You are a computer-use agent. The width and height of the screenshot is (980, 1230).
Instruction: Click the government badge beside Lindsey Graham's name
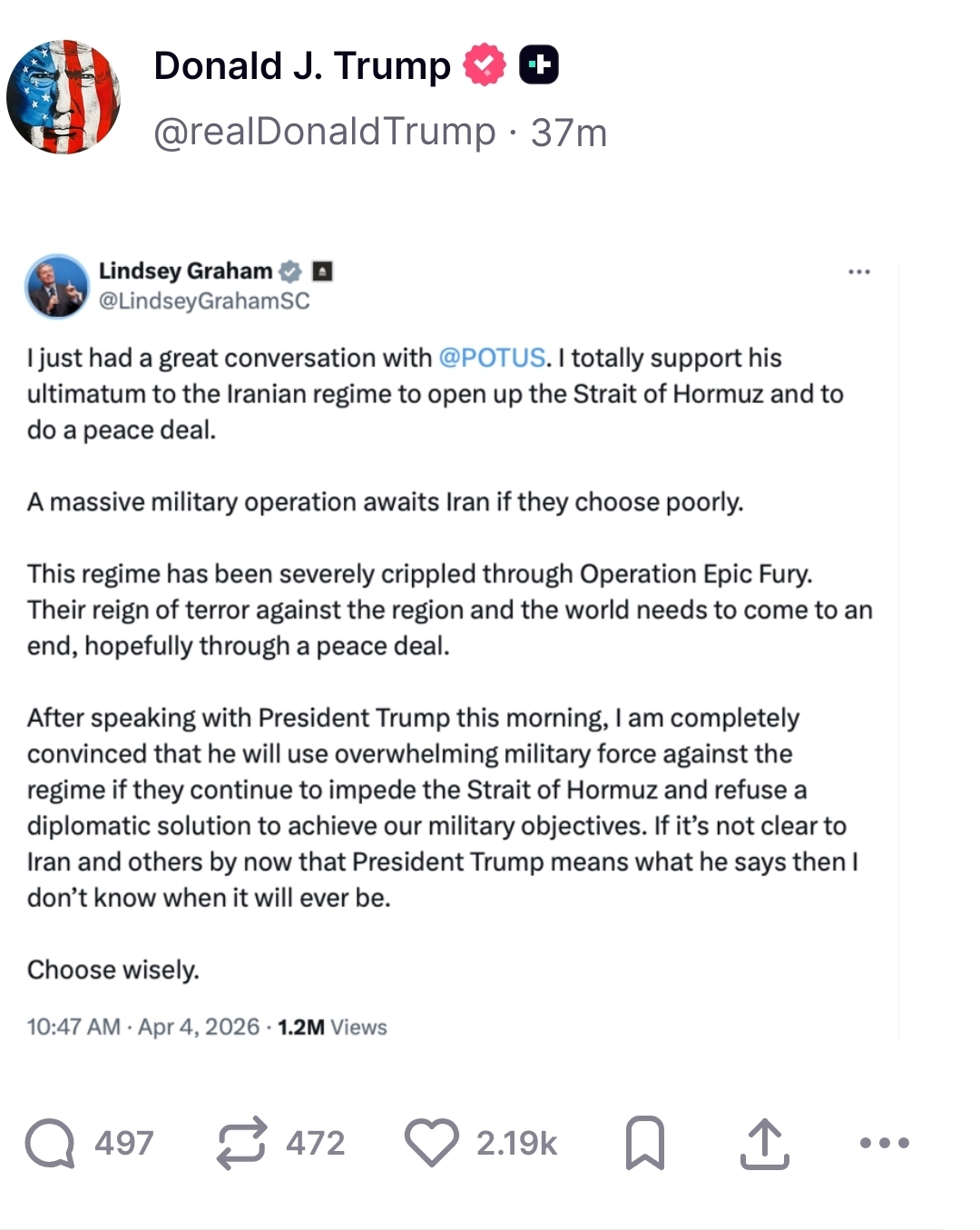(x=322, y=271)
